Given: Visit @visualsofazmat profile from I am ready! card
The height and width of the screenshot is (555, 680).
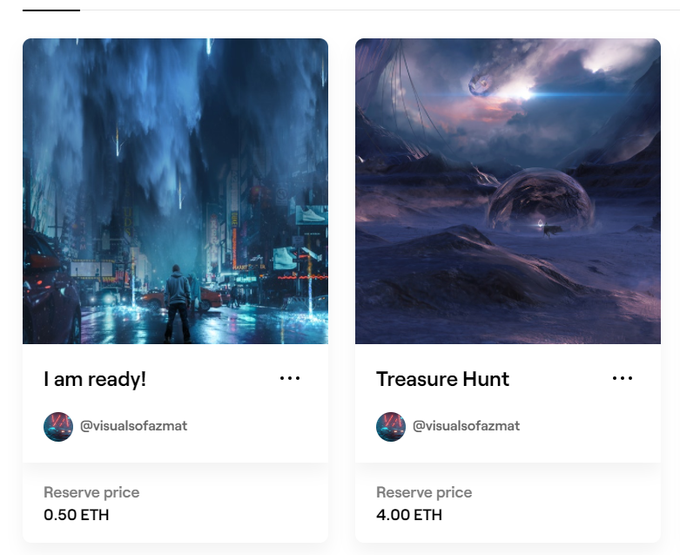Looking at the screenshot, I should point(134,426).
